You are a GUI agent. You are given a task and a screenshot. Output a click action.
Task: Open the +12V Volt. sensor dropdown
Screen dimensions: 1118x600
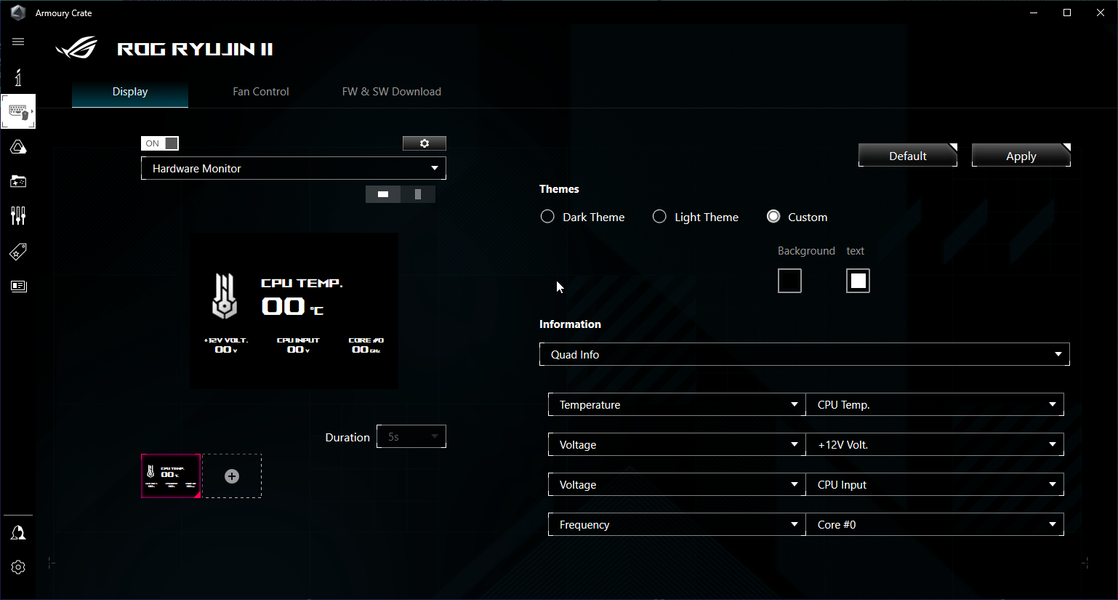point(935,445)
